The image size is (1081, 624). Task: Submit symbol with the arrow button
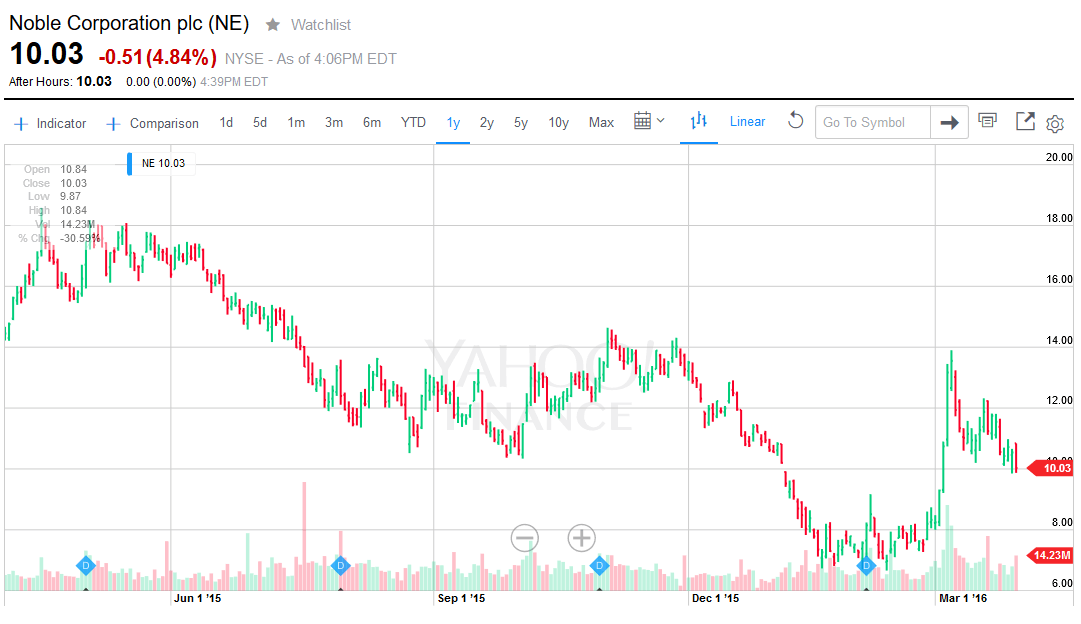pyautogui.click(x=949, y=123)
